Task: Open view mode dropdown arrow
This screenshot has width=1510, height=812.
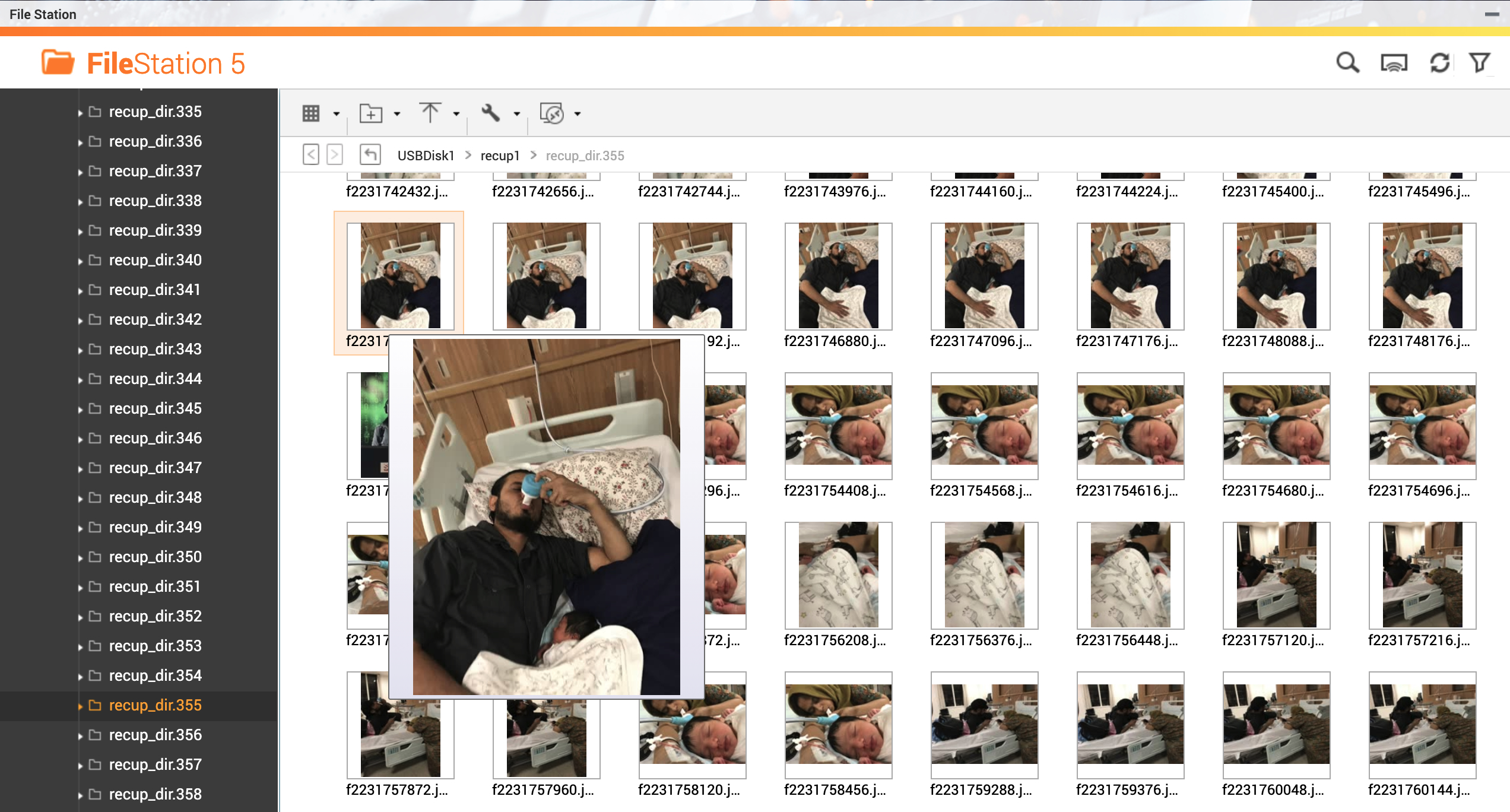Action: point(337,114)
